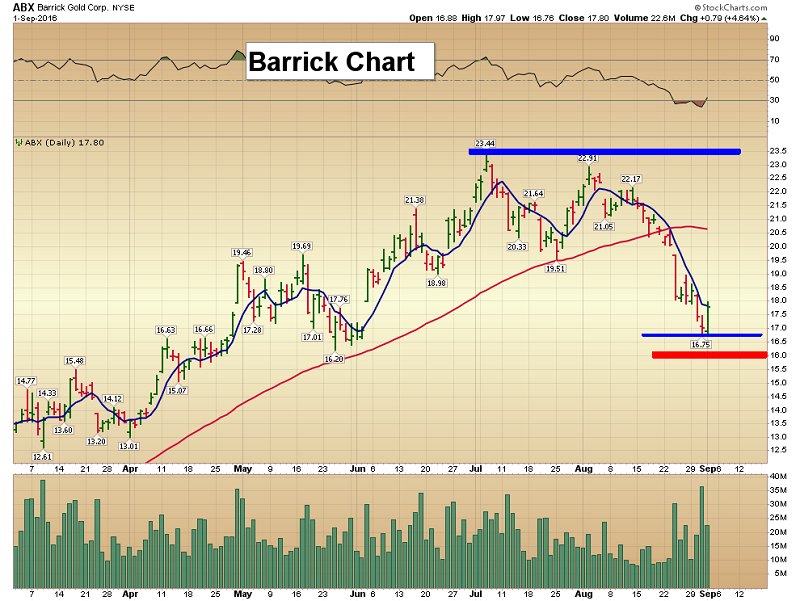
Task: Click the 18.80 price label
Action: tap(263, 270)
